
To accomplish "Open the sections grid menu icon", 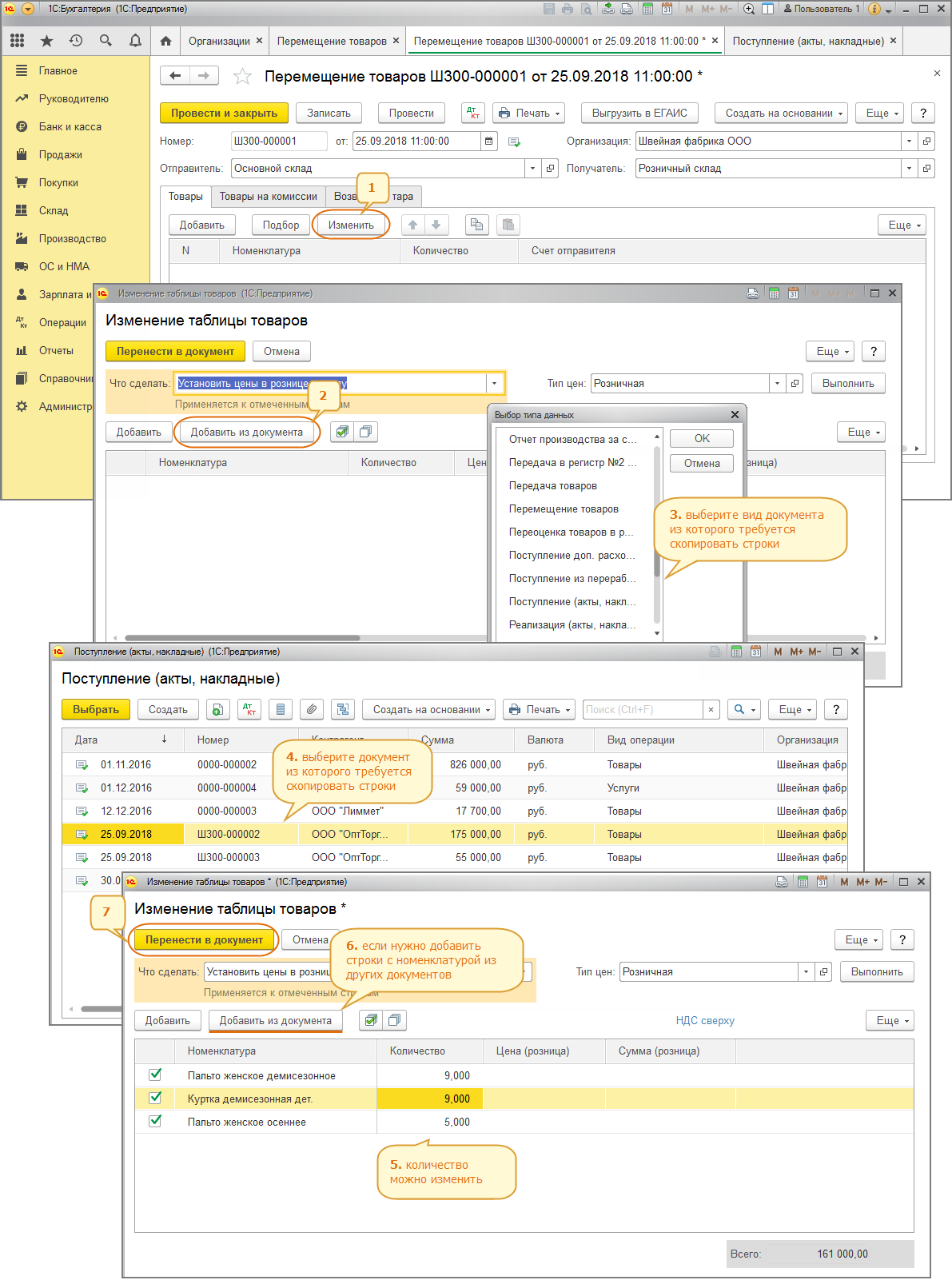I will pos(18,41).
